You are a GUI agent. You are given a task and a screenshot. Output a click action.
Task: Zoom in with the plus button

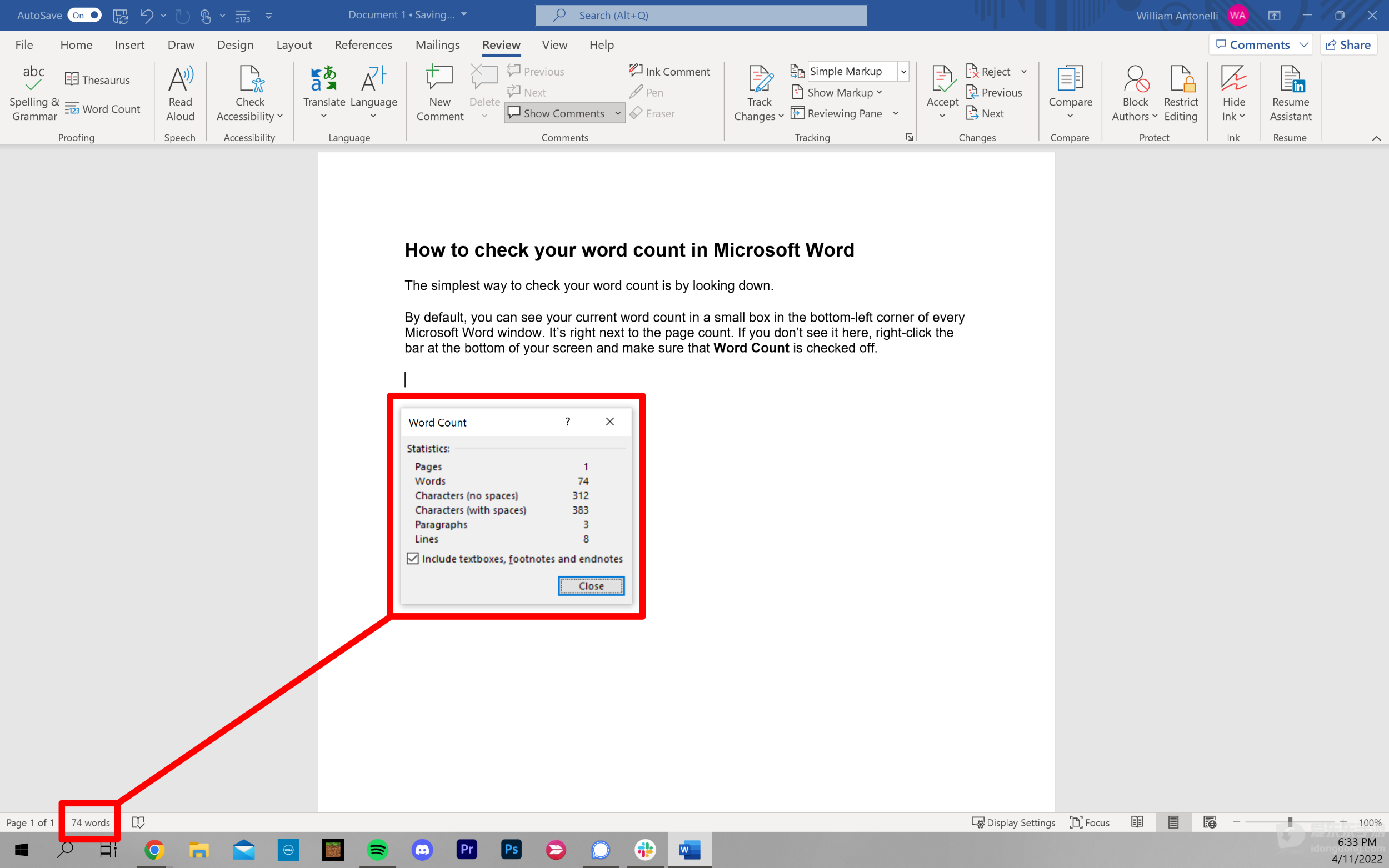pyautogui.click(x=1343, y=822)
